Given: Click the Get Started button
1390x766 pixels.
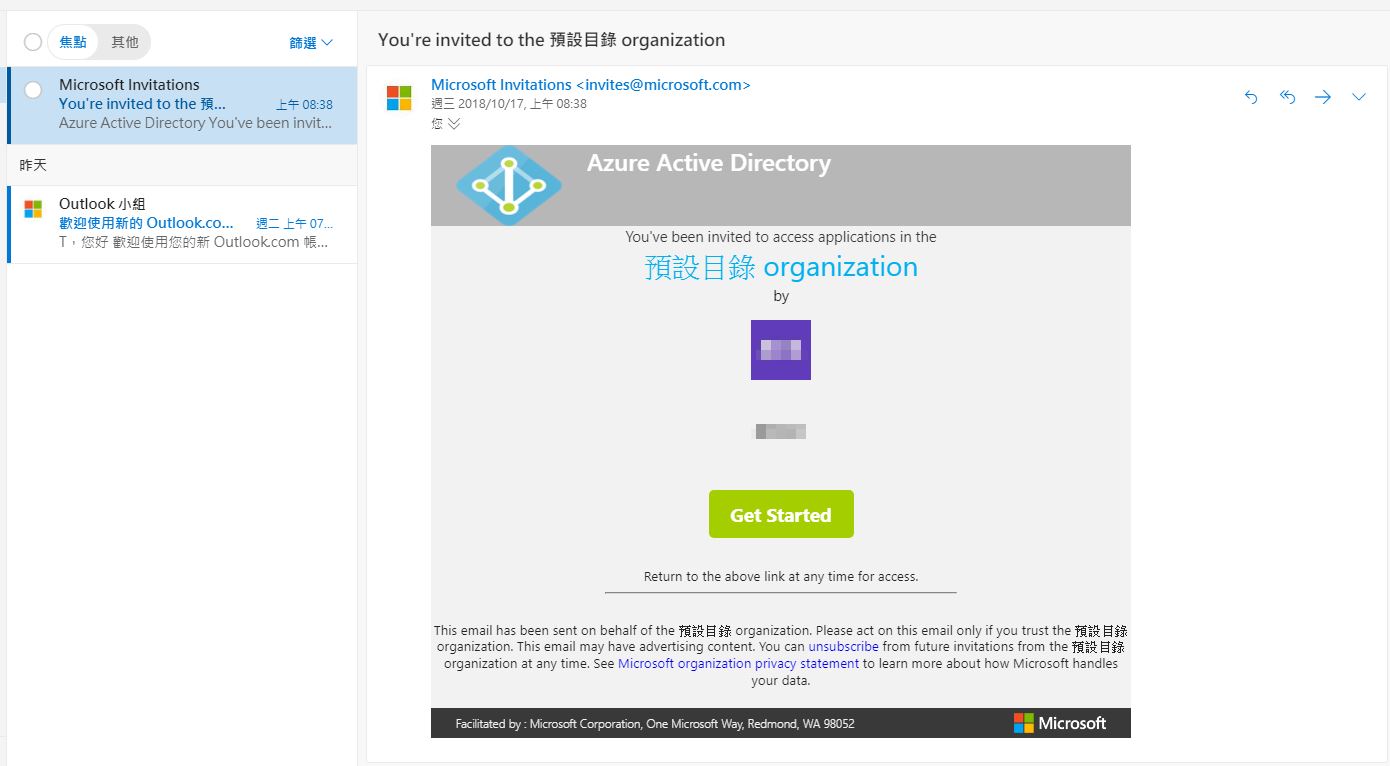Looking at the screenshot, I should 781,514.
